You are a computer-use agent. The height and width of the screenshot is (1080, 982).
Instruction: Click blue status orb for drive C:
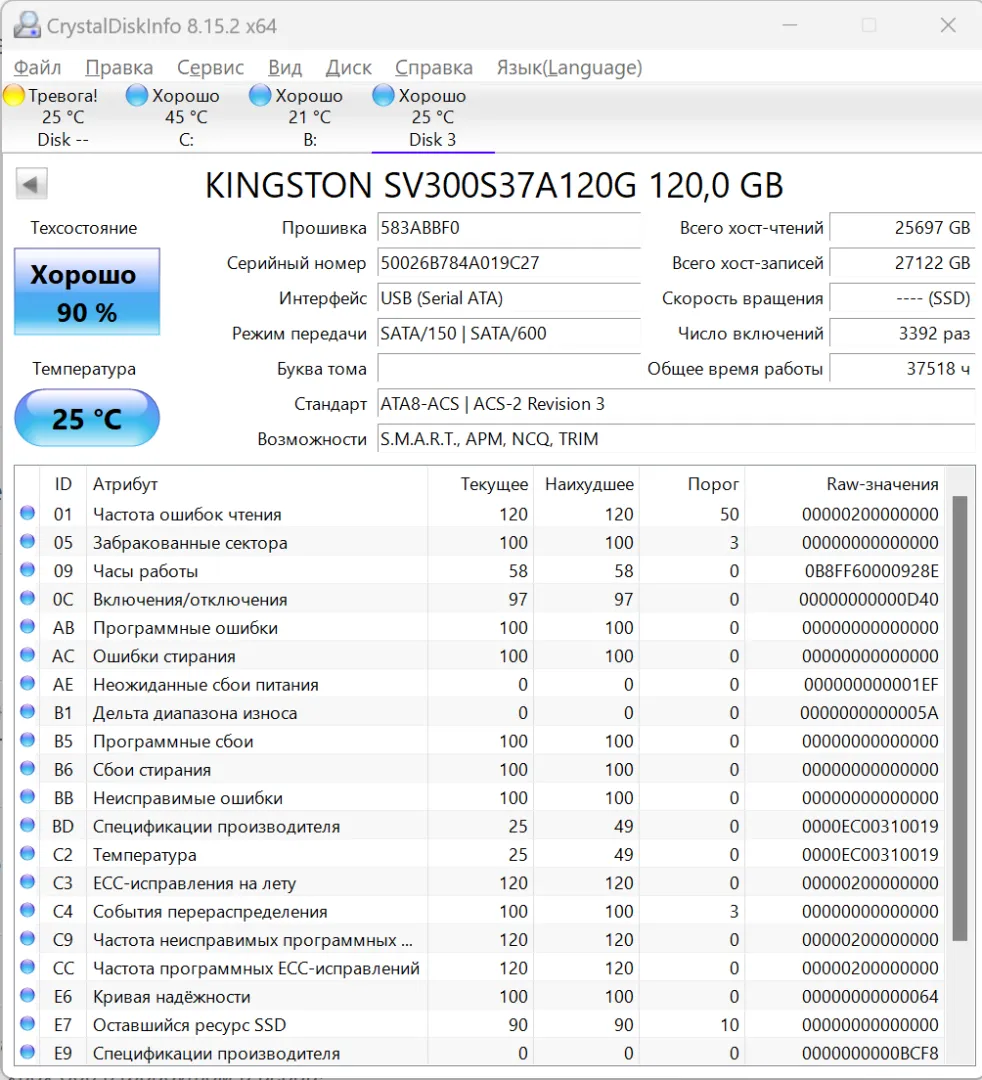tap(137, 96)
